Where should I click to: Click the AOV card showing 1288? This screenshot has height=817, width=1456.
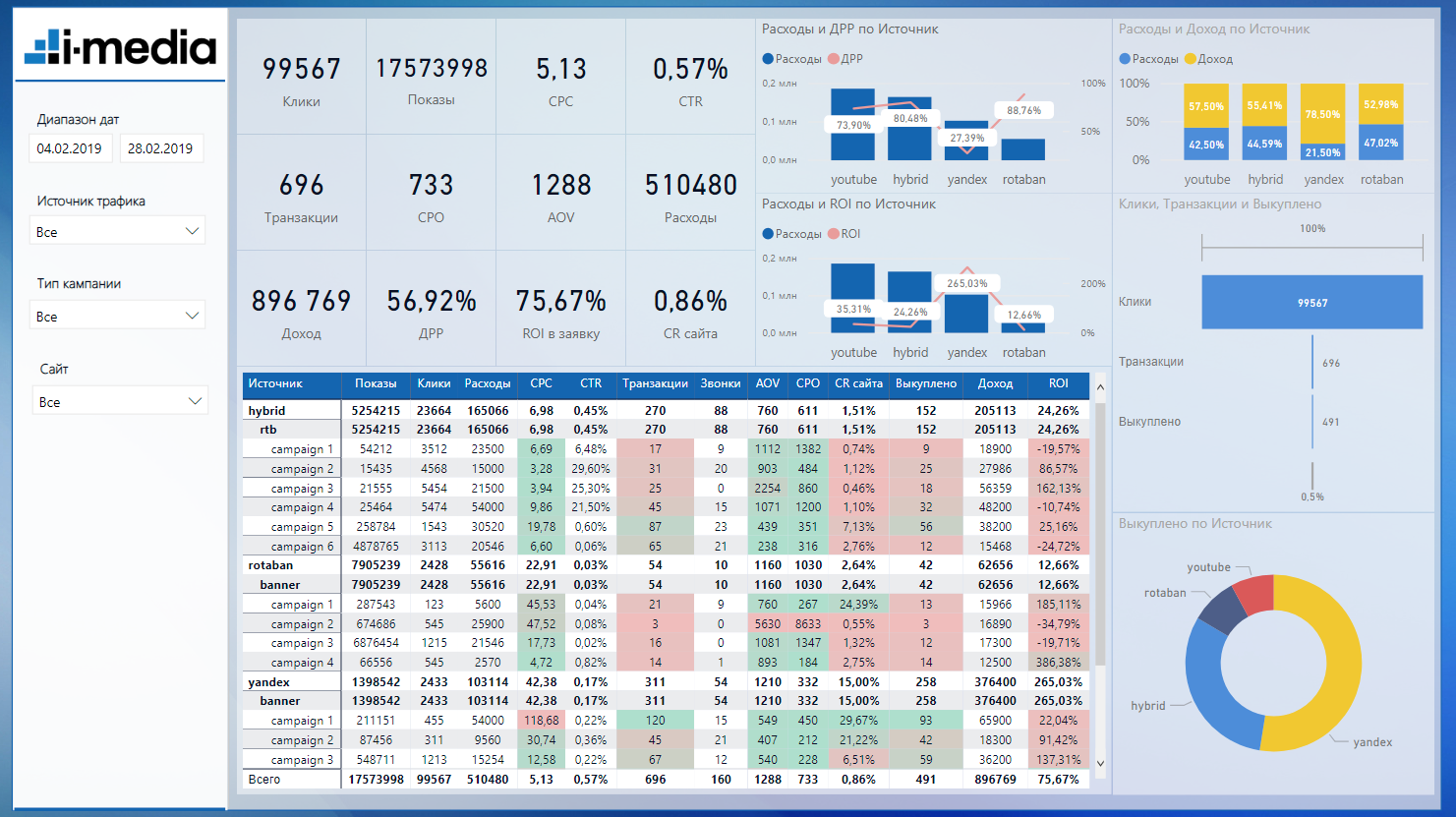[561, 194]
